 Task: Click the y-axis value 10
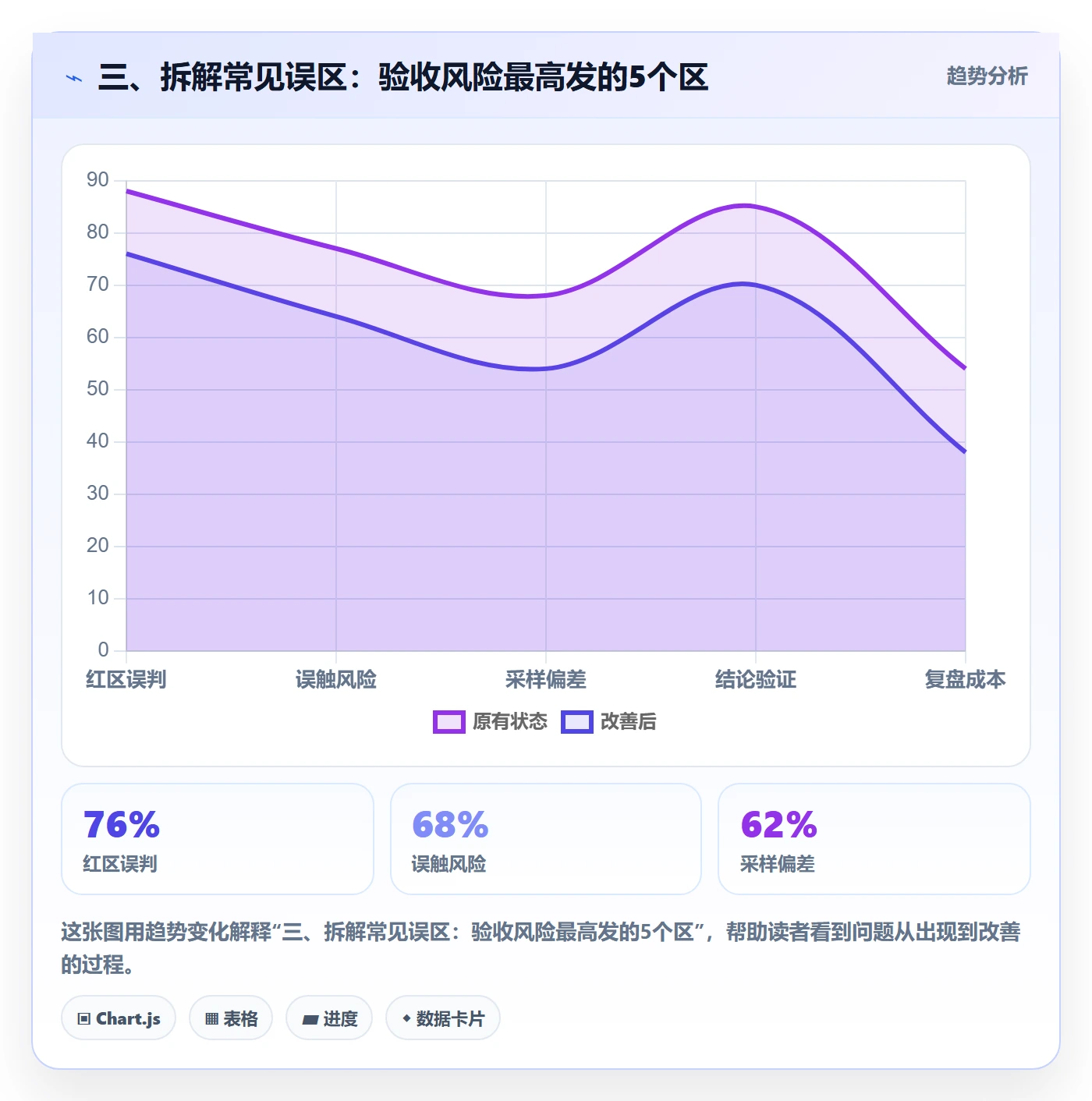point(97,598)
